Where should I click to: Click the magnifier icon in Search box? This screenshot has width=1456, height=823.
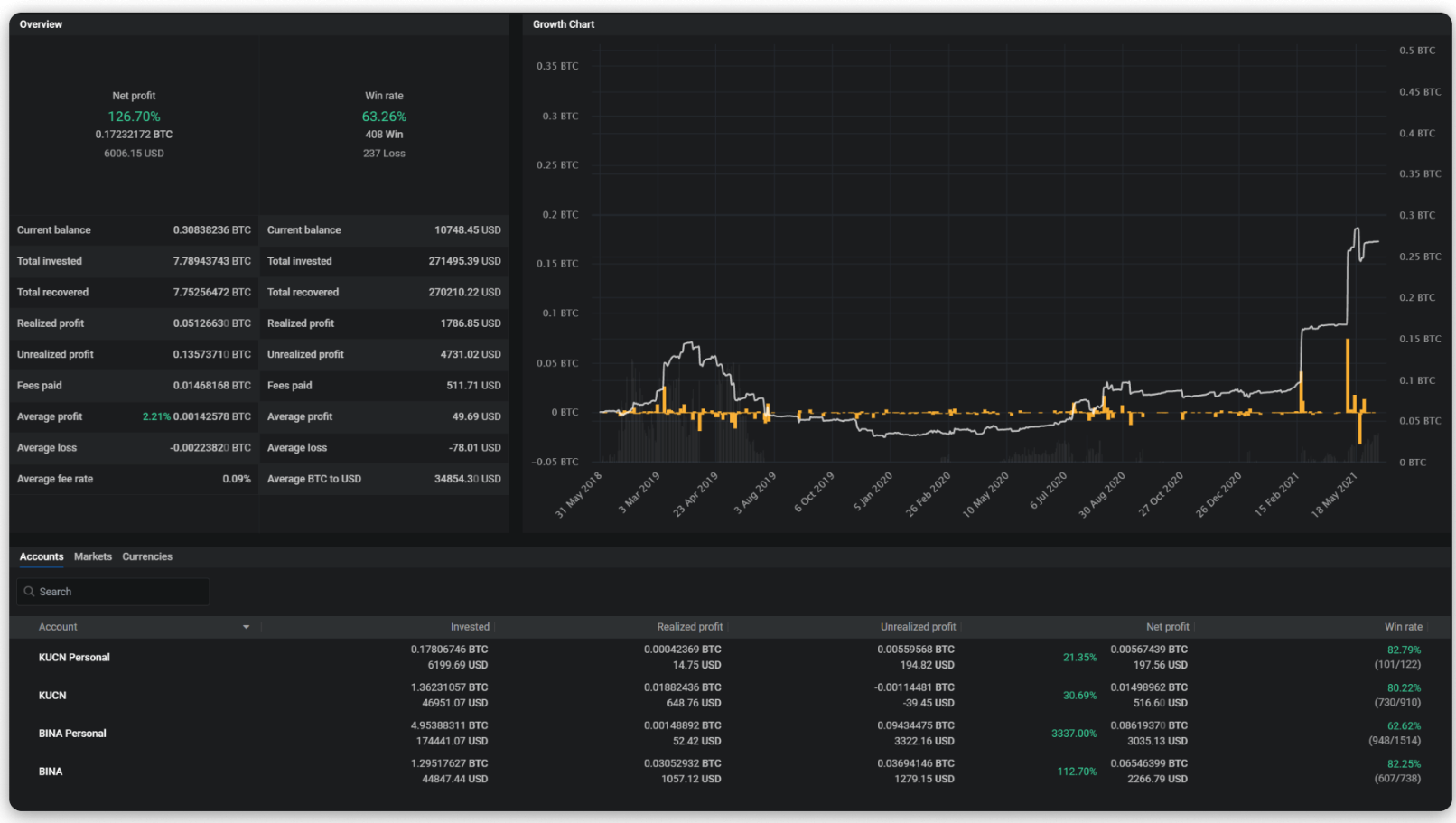(x=29, y=592)
